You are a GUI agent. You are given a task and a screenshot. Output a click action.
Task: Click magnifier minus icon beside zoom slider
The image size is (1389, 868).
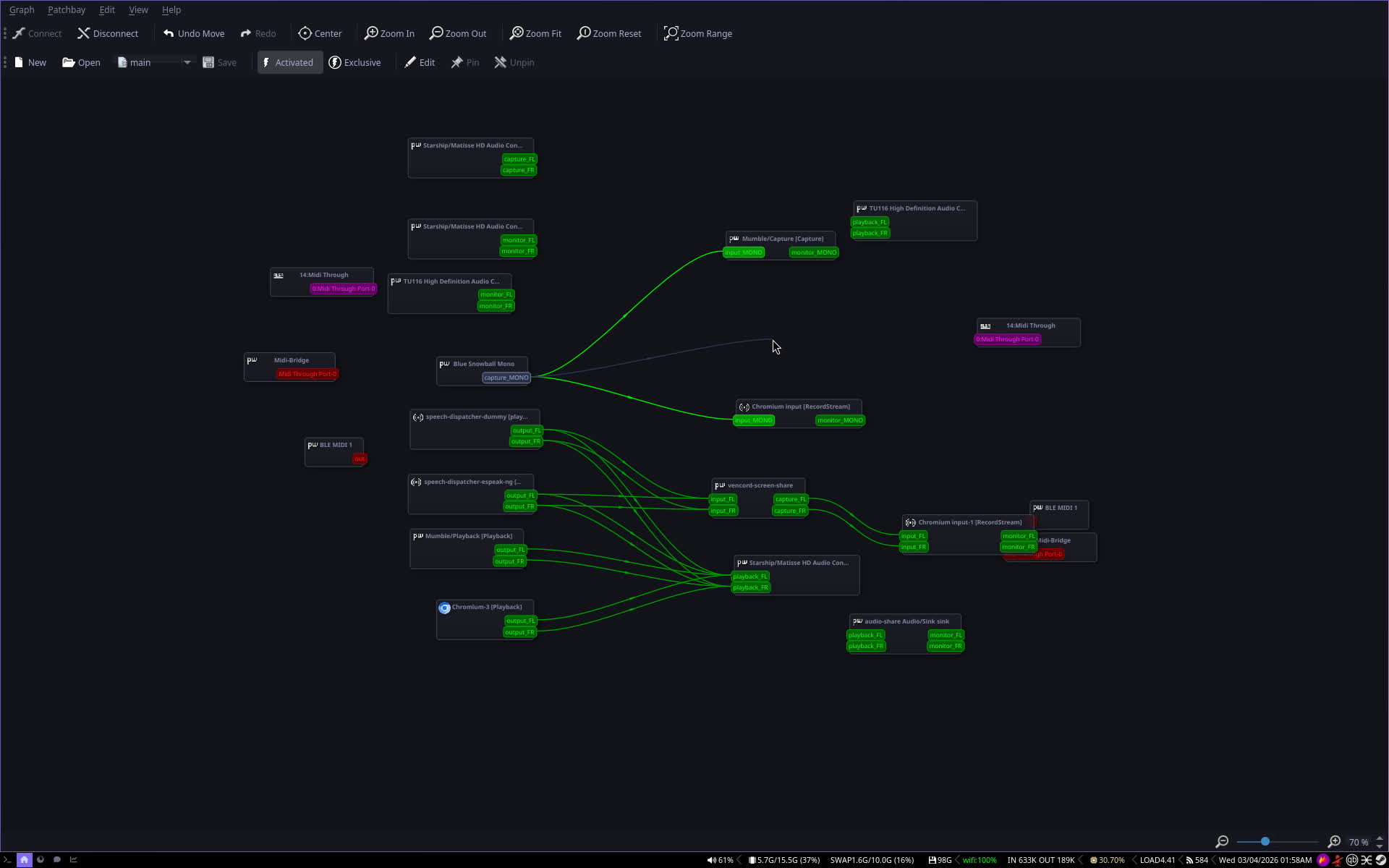1222,841
